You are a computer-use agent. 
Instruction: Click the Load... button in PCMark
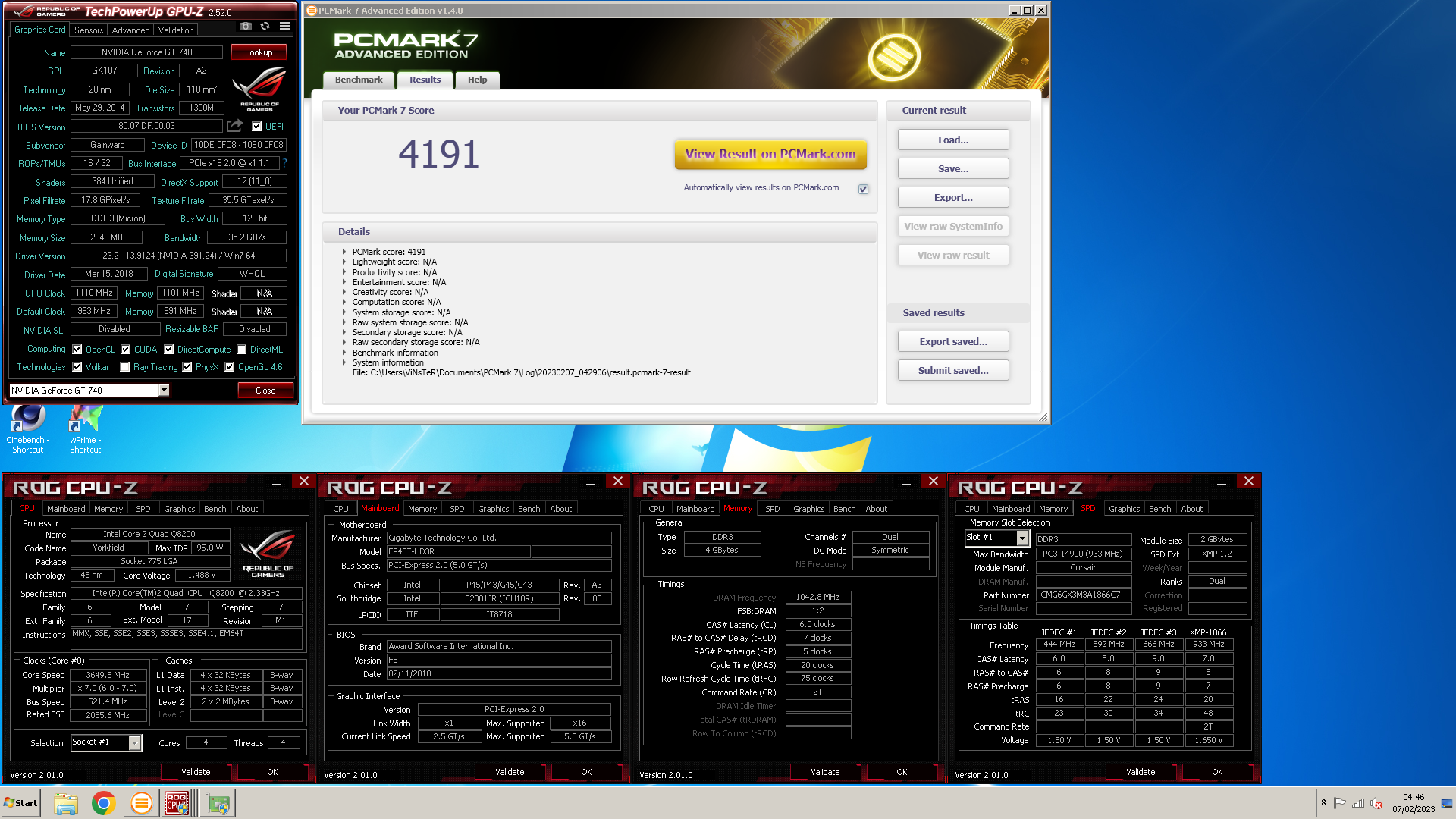[953, 140]
